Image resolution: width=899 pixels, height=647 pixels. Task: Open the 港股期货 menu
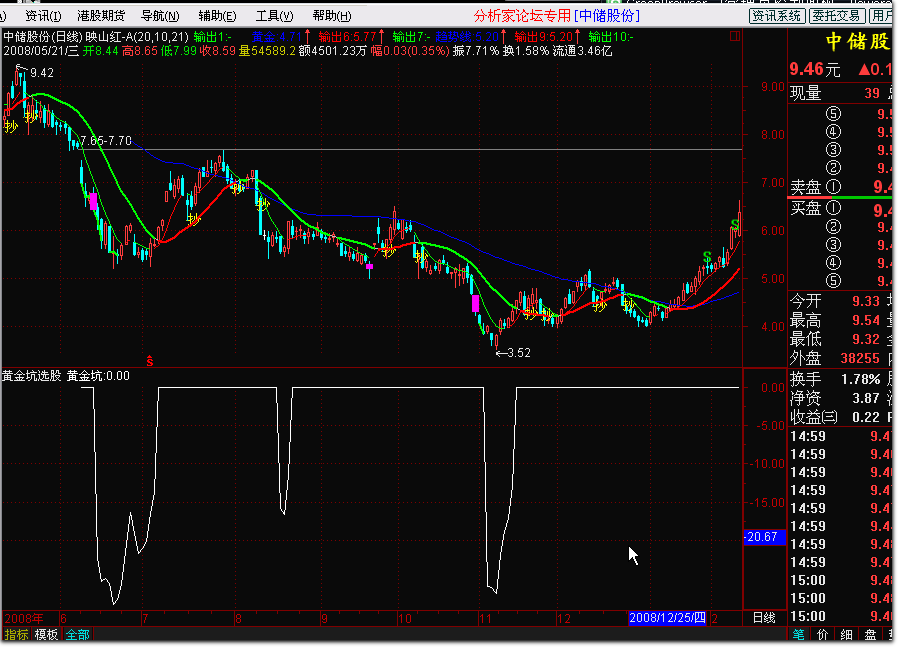pyautogui.click(x=101, y=16)
